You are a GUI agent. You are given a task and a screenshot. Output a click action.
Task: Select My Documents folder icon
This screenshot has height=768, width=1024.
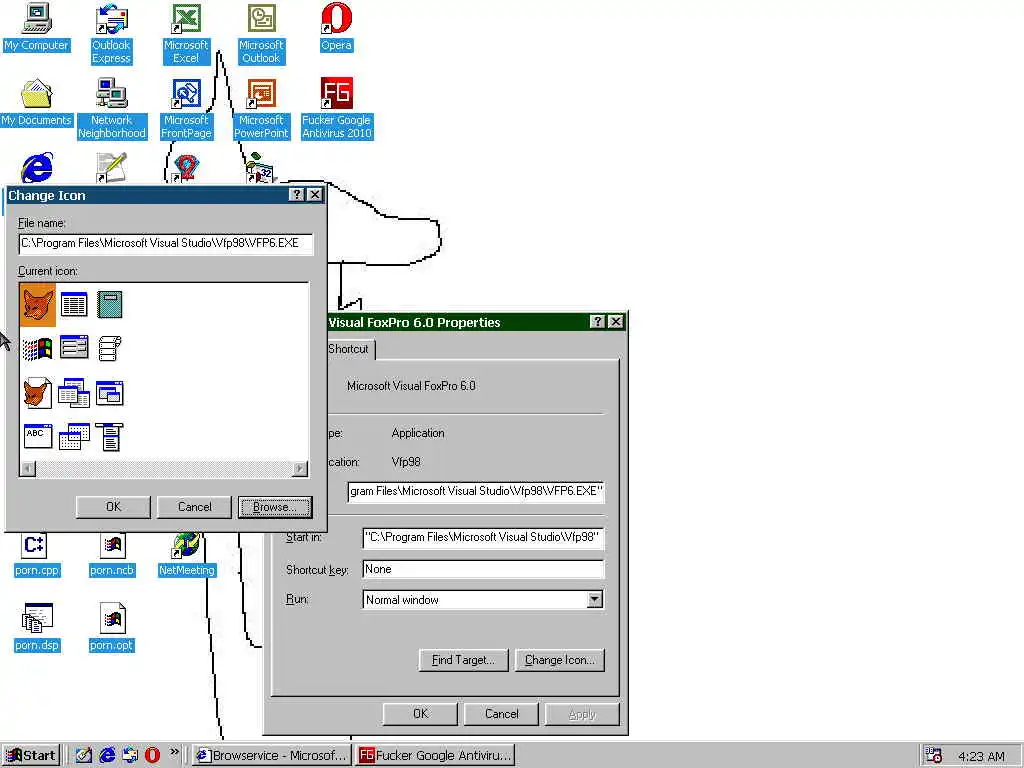37,103
